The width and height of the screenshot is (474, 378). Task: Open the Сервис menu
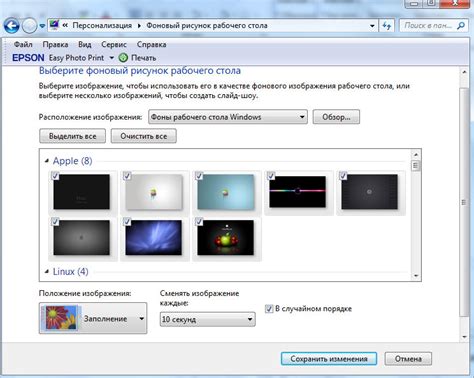coord(114,44)
